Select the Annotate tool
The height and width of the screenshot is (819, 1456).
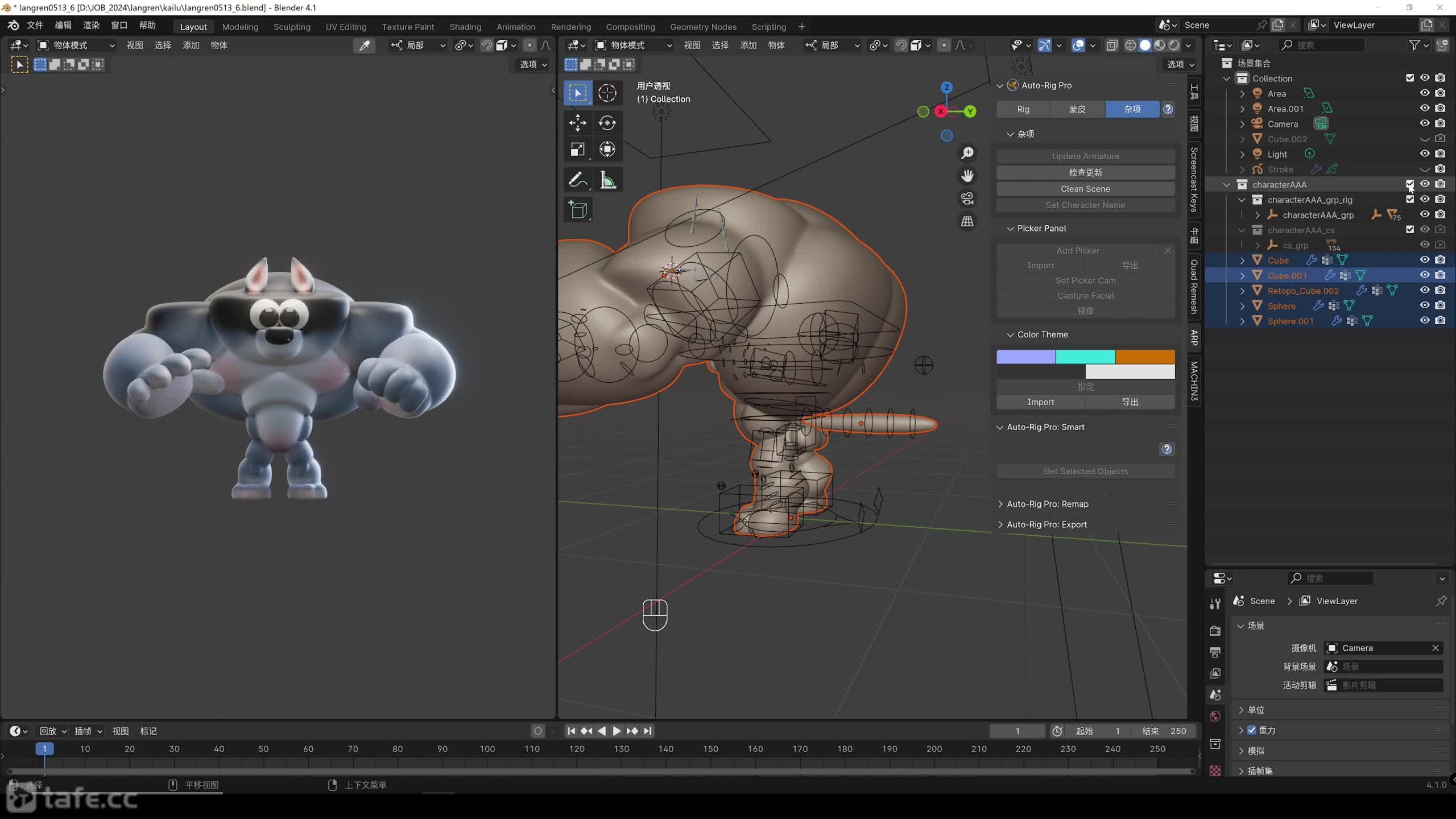(x=577, y=180)
